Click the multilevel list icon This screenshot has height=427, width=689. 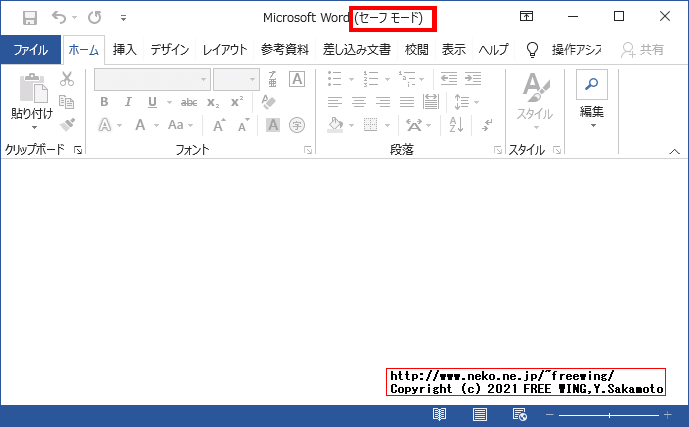[x=406, y=79]
